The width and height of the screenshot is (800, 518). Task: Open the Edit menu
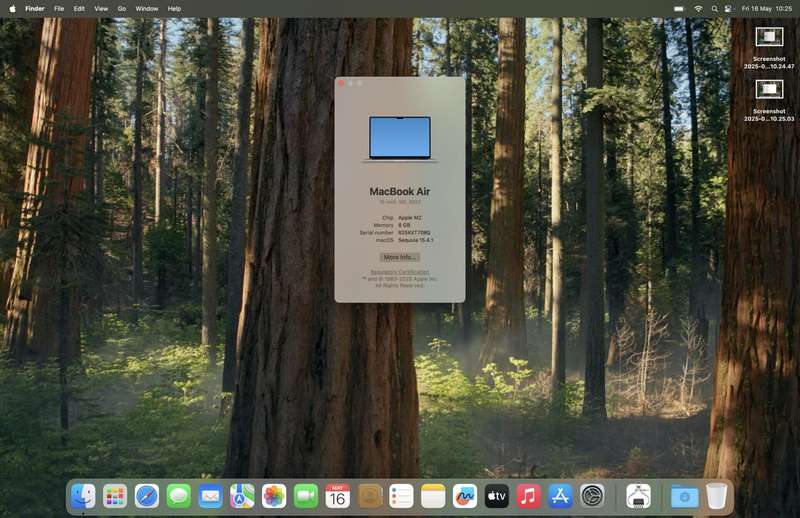click(x=79, y=9)
